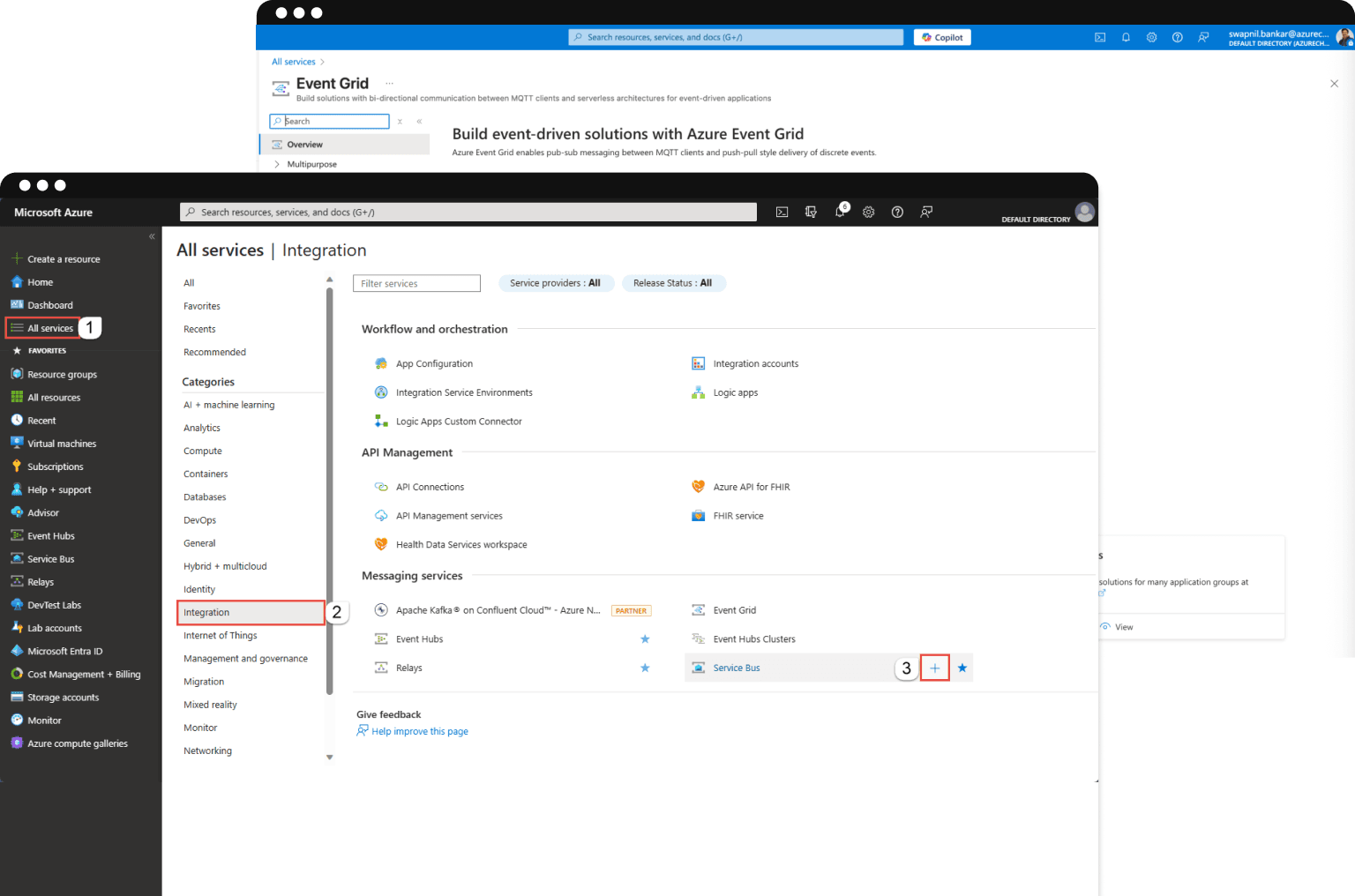Collapse the left sidebar with double chevron
The image size is (1355, 896).
(x=152, y=236)
